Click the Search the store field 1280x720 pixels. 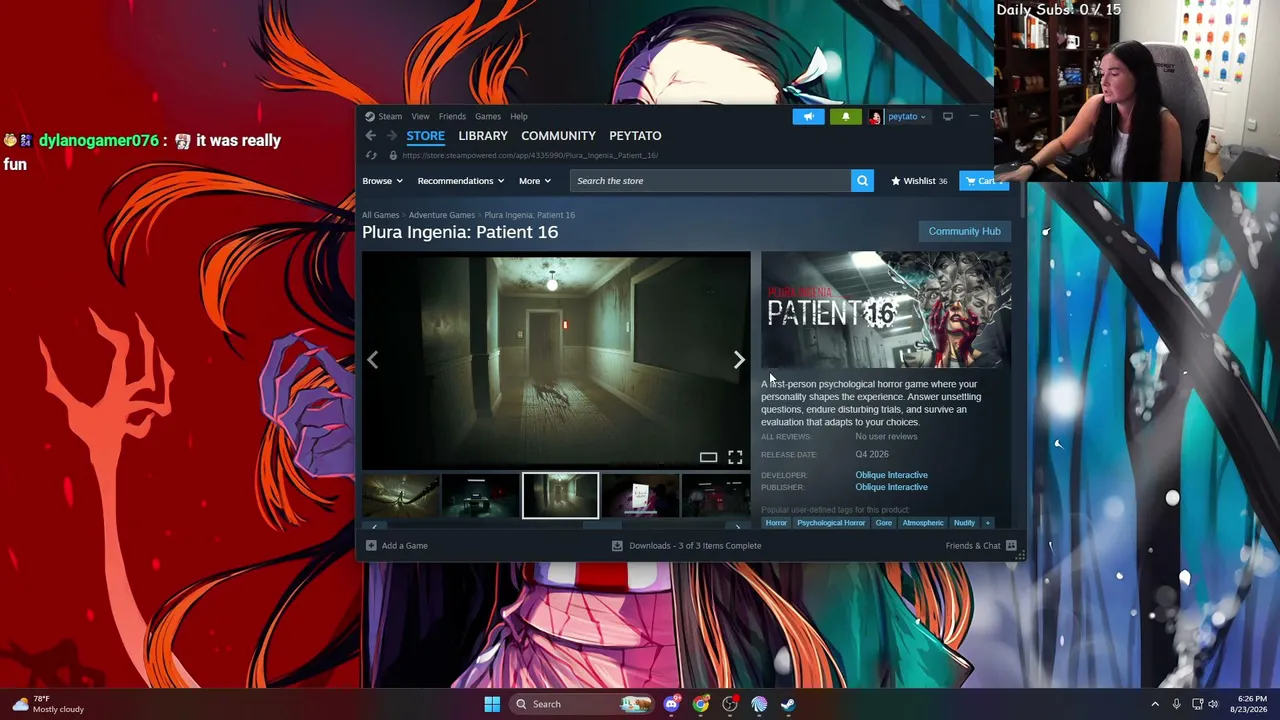pyautogui.click(x=710, y=181)
